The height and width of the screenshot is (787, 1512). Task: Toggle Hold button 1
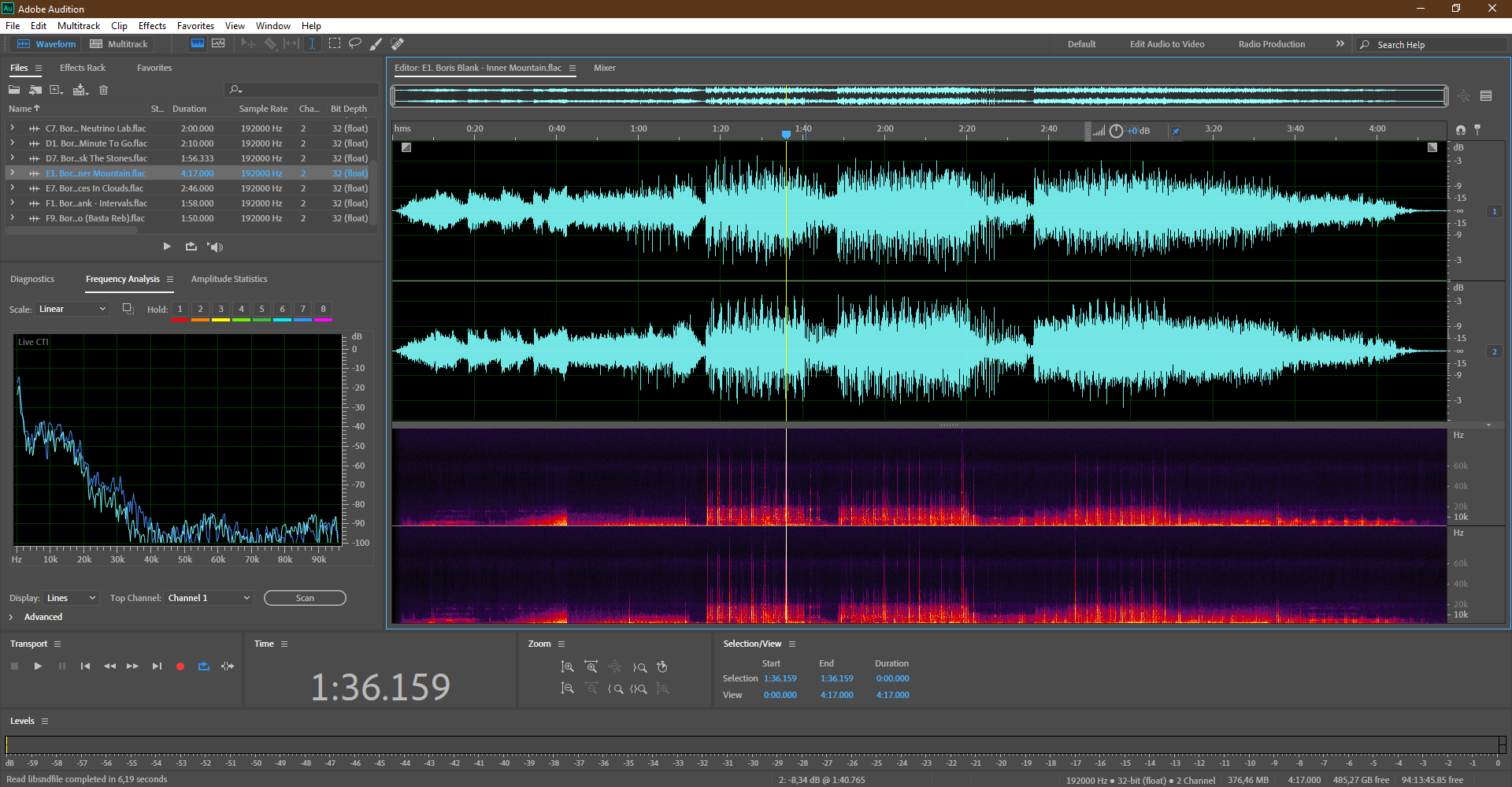click(x=180, y=310)
